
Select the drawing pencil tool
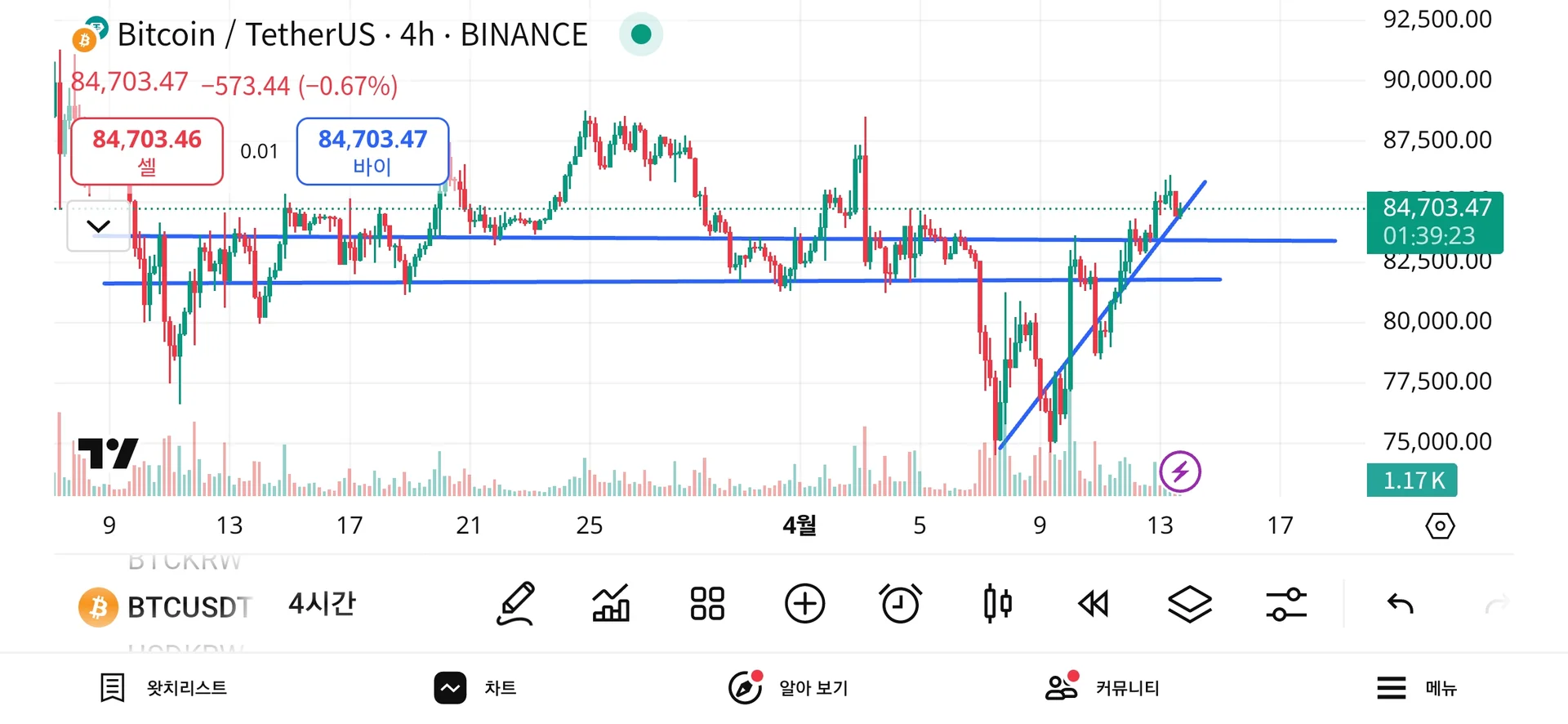tap(516, 605)
